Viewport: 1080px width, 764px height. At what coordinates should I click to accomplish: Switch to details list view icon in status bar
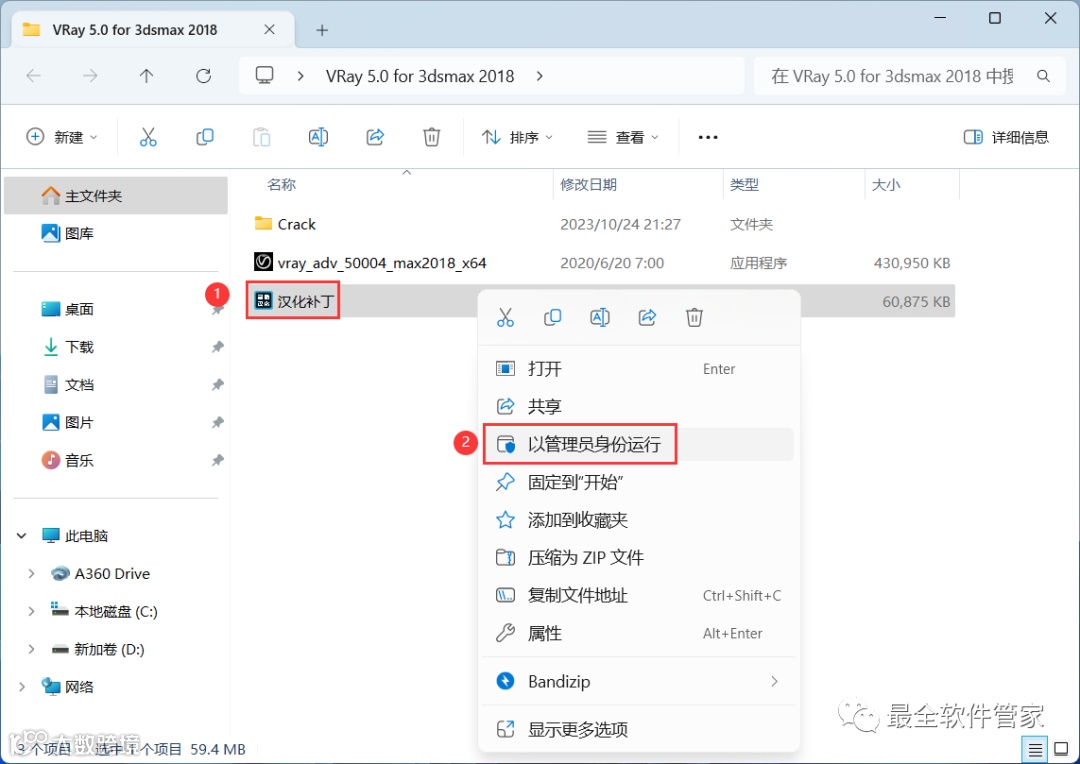[1035, 749]
